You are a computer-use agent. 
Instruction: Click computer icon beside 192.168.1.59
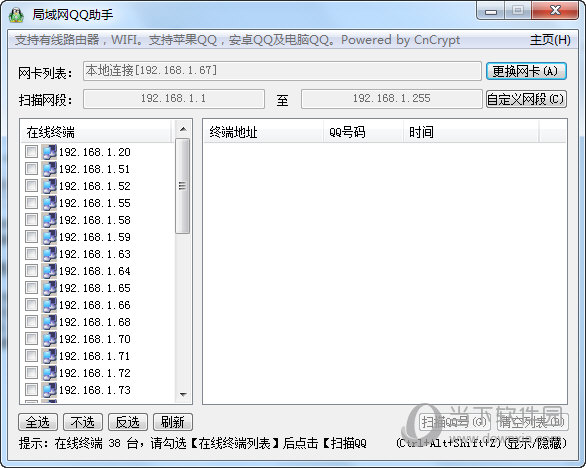[49, 237]
